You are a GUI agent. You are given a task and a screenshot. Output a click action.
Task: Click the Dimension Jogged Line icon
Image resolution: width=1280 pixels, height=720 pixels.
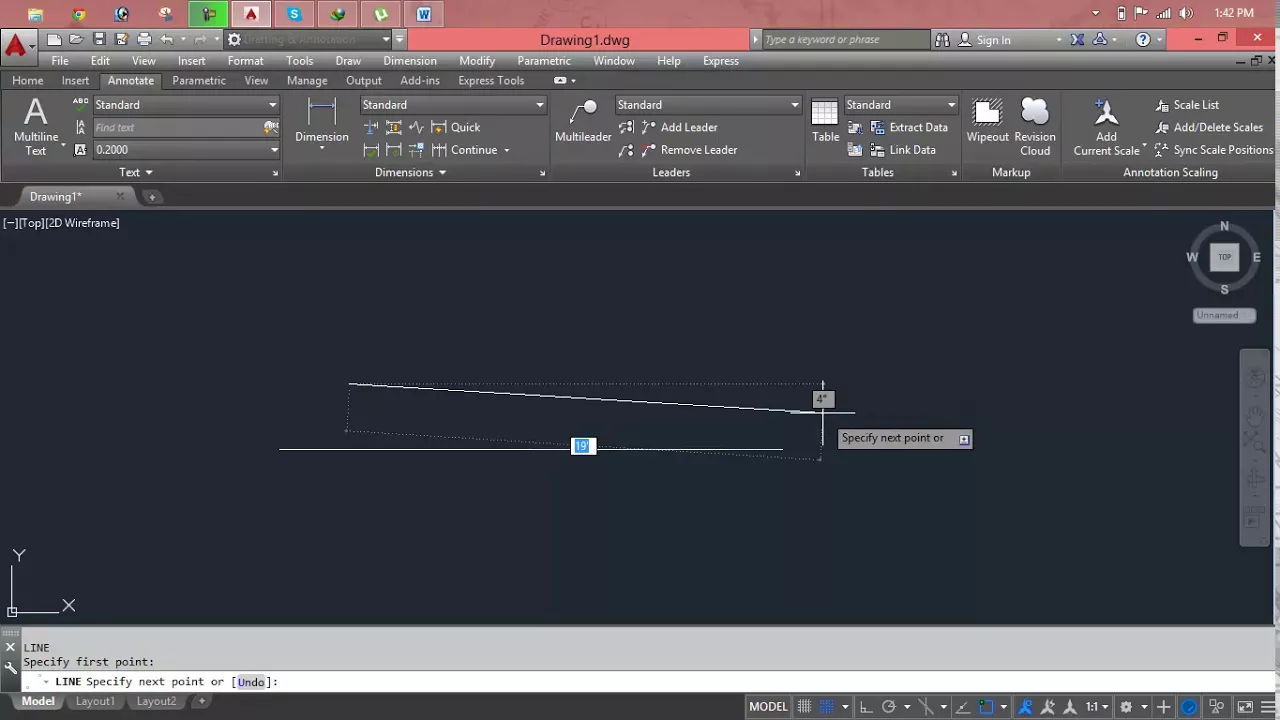[x=416, y=127]
